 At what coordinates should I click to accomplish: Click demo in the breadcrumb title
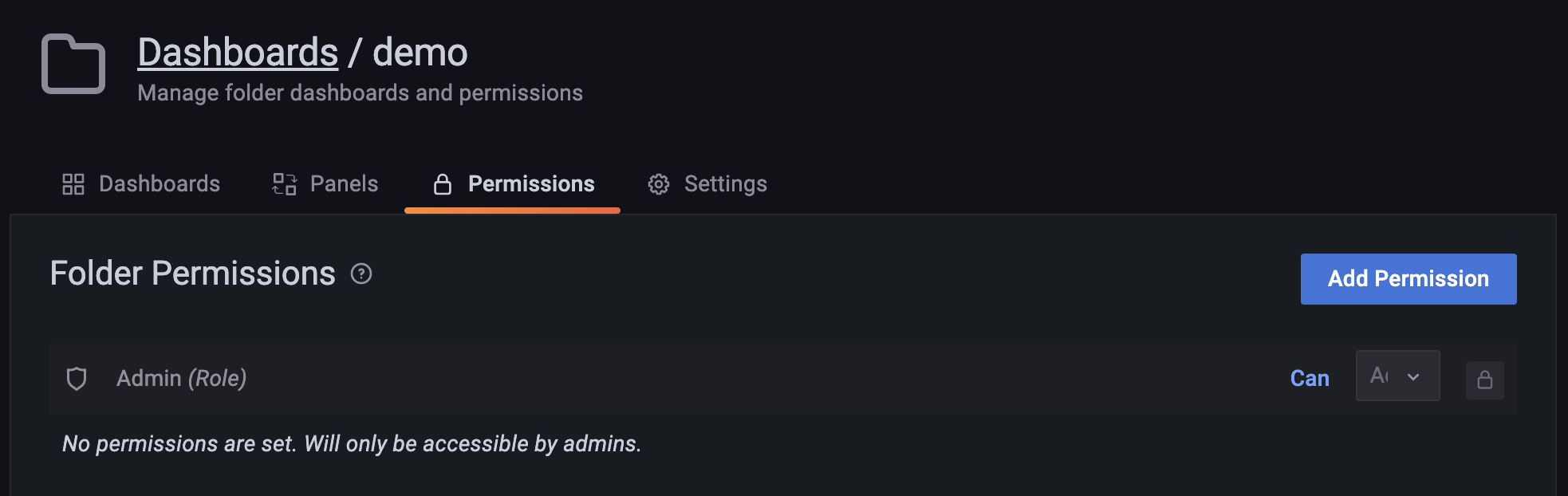tap(420, 51)
